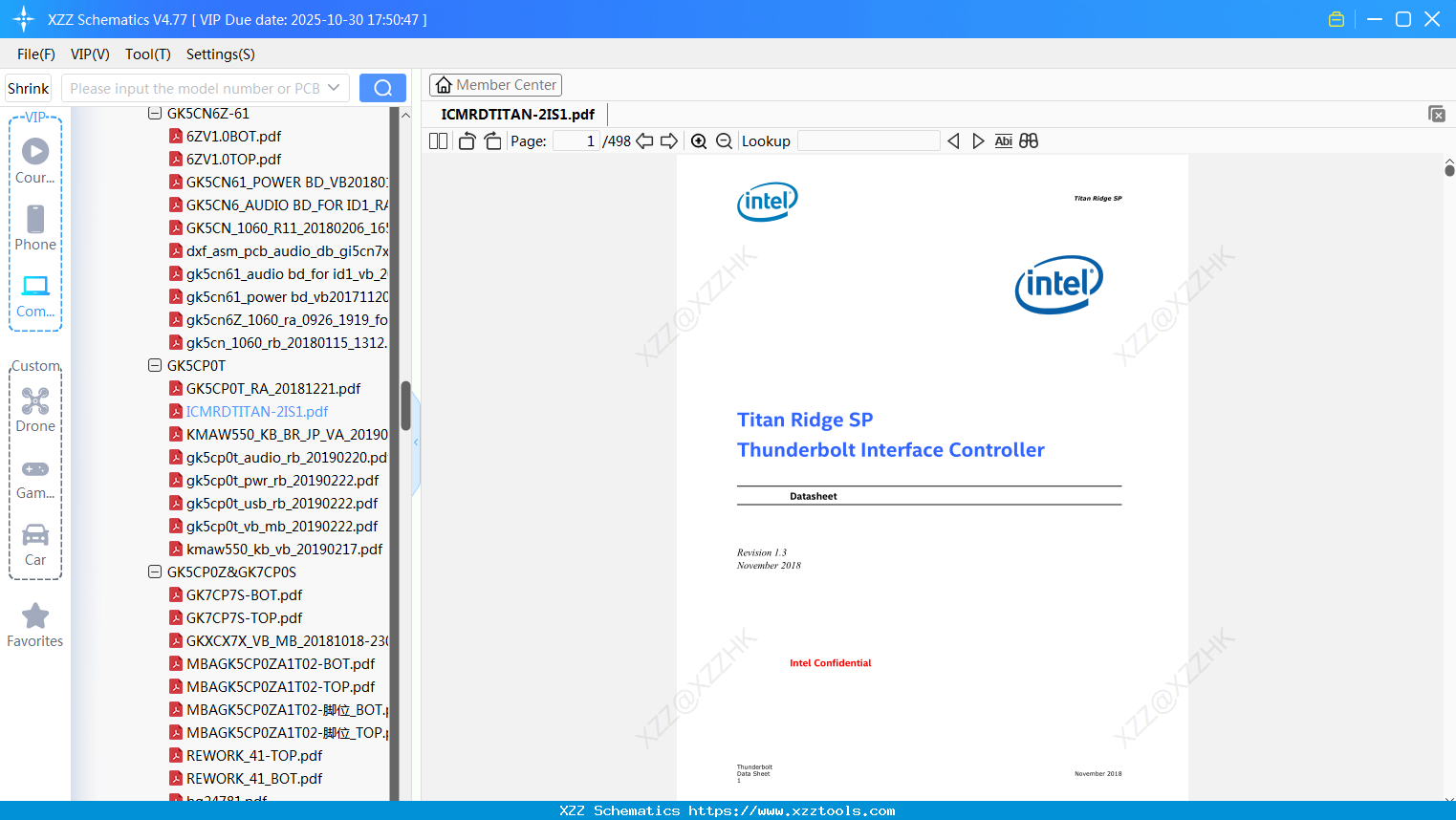The height and width of the screenshot is (820, 1456).
Task: Open MBAGK5CP0ZA1T02-BOT.pdf
Action: (280, 664)
